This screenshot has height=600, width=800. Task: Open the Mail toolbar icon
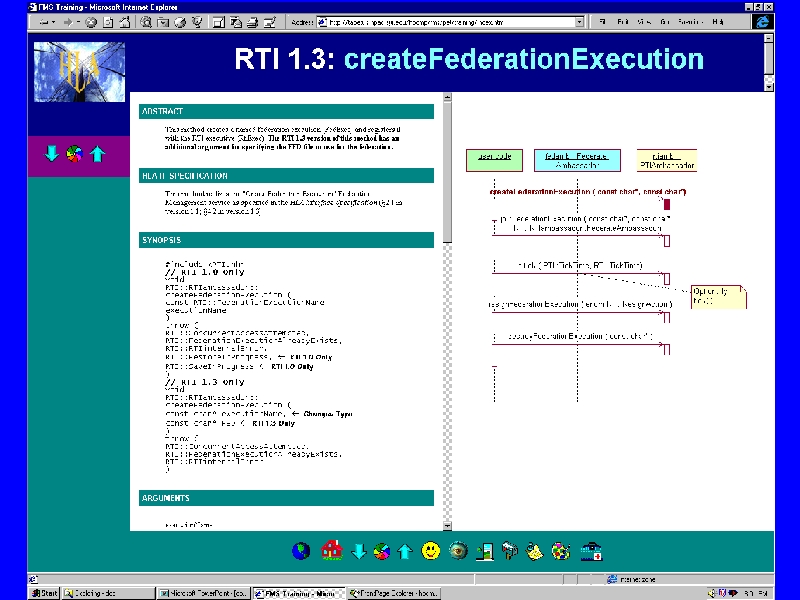(x=236, y=22)
